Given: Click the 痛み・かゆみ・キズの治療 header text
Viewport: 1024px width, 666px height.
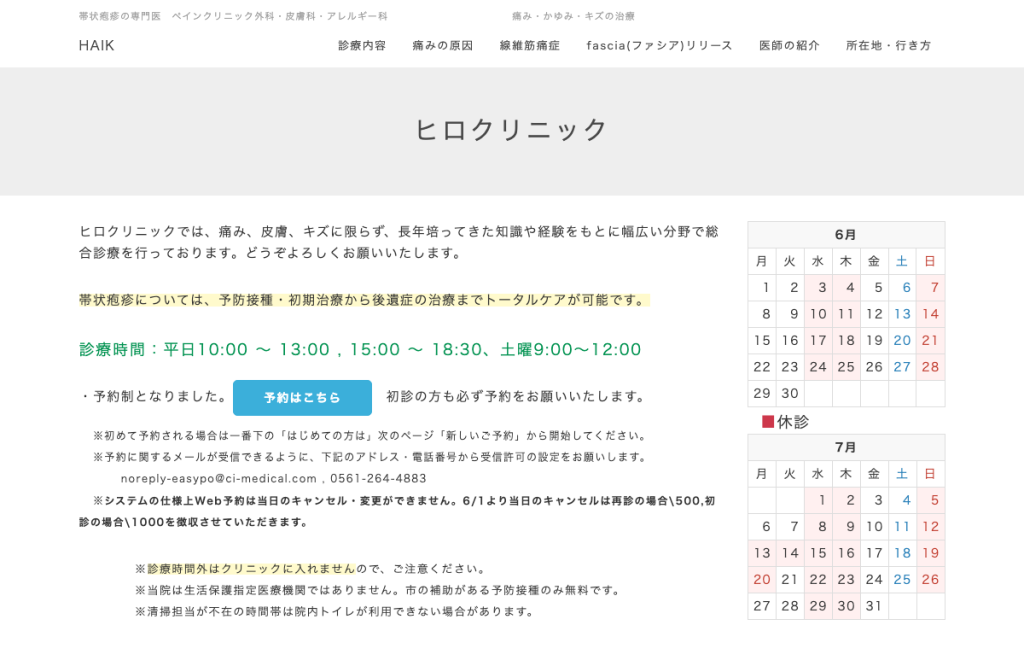Looking at the screenshot, I should (573, 16).
